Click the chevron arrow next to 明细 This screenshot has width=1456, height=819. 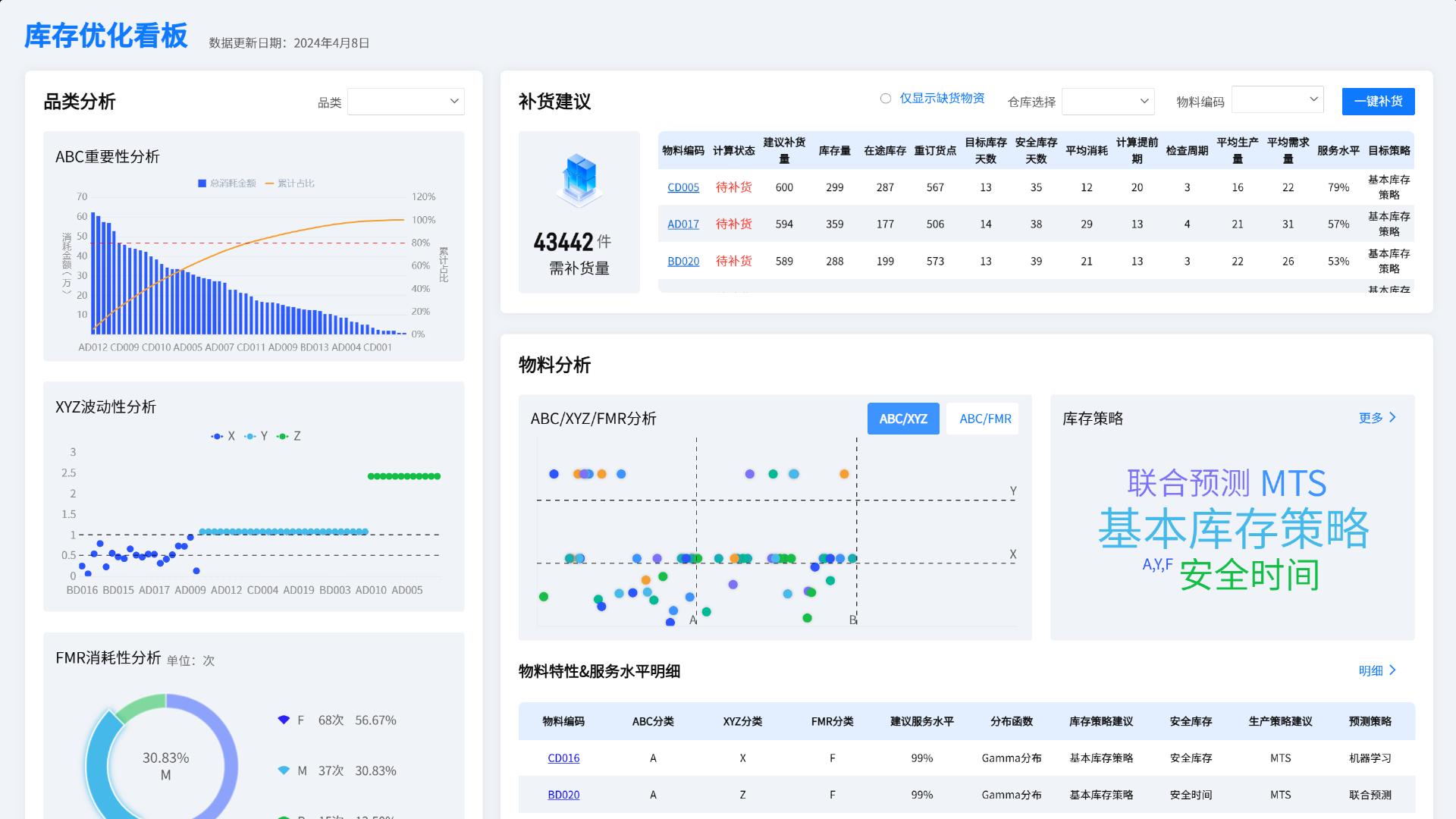[1394, 670]
